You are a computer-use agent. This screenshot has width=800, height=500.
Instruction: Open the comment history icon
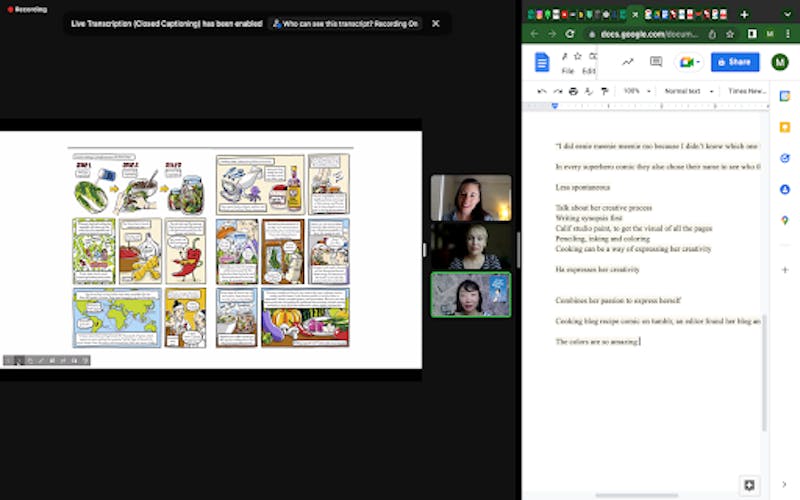coord(656,62)
